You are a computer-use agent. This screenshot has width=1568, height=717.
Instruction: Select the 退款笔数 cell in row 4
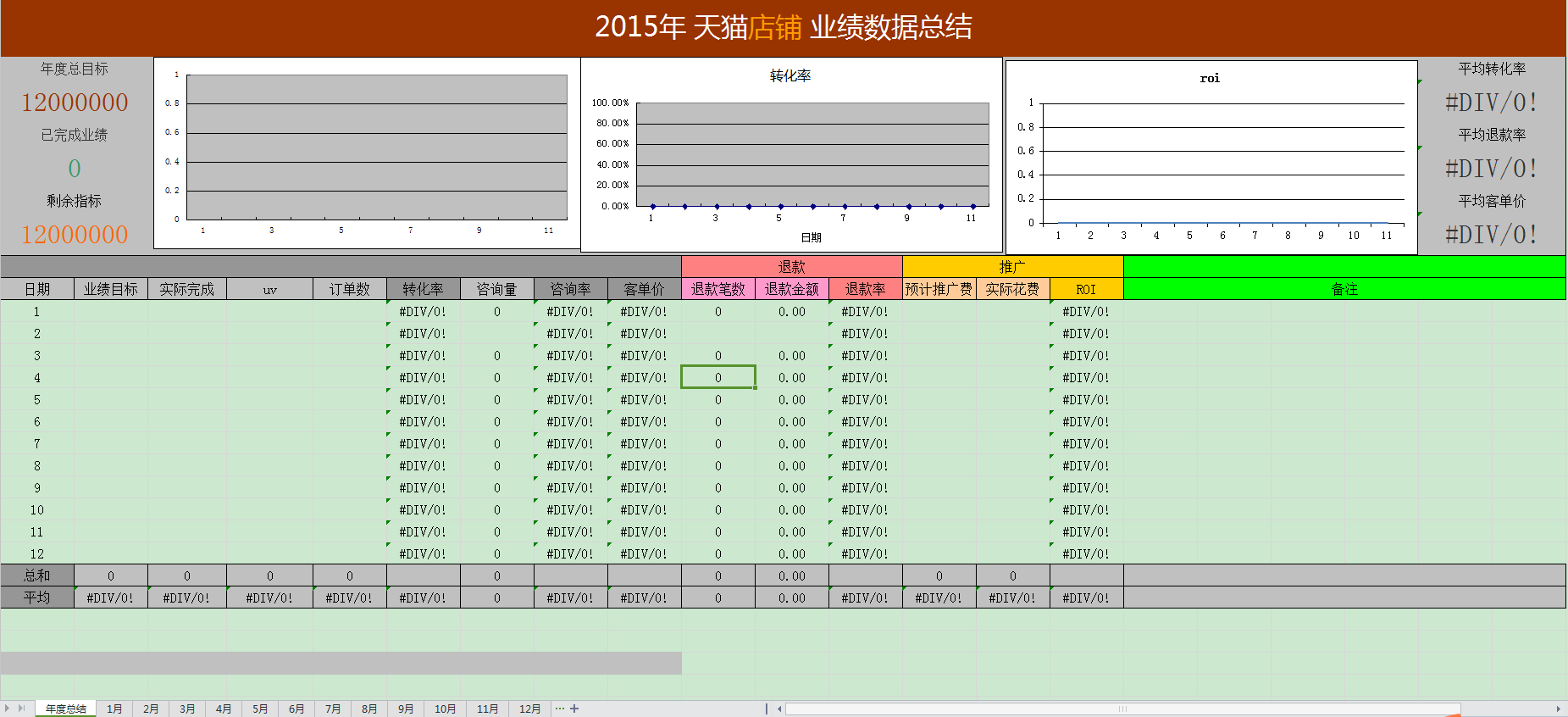pyautogui.click(x=718, y=377)
